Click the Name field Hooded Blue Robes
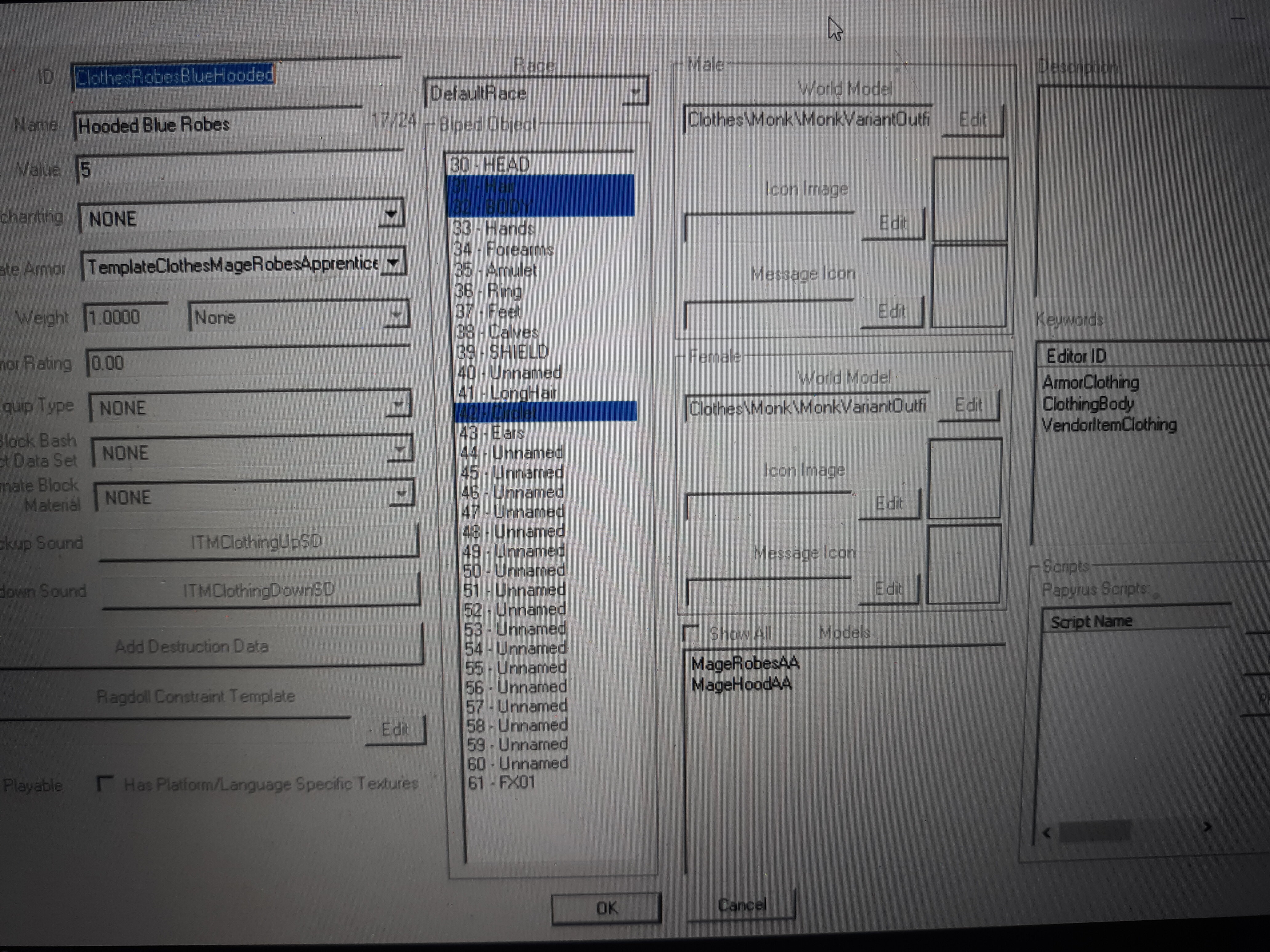The width and height of the screenshot is (1270, 952). [218, 124]
